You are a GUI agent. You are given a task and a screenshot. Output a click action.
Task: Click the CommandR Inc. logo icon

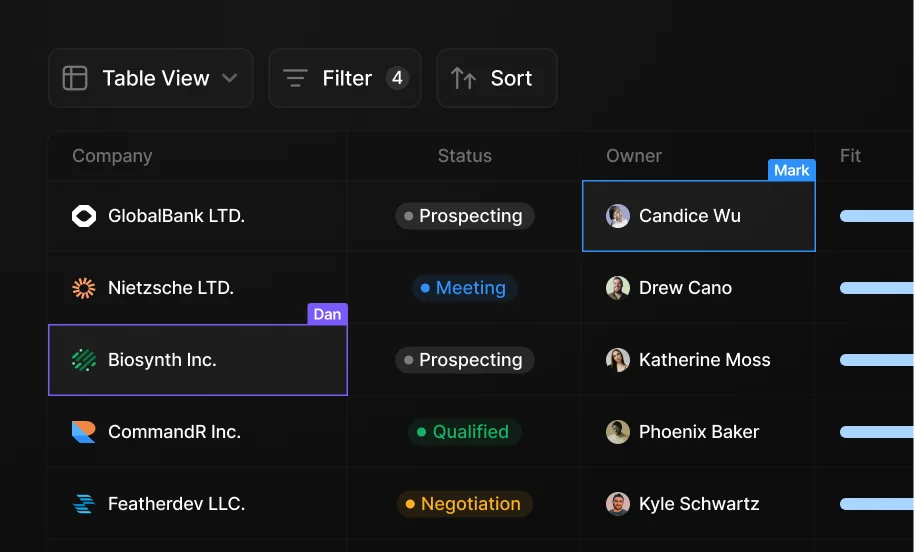84,432
